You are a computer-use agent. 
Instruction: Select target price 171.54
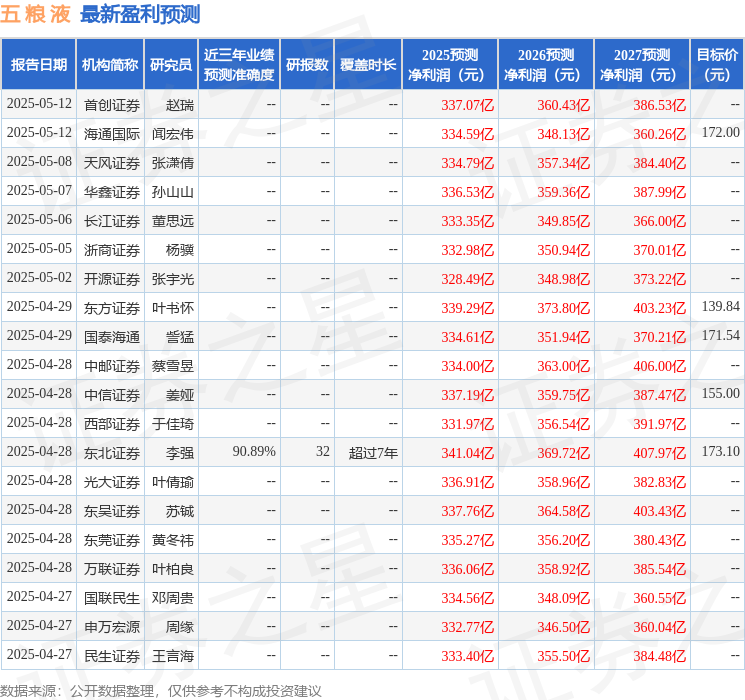coord(721,336)
